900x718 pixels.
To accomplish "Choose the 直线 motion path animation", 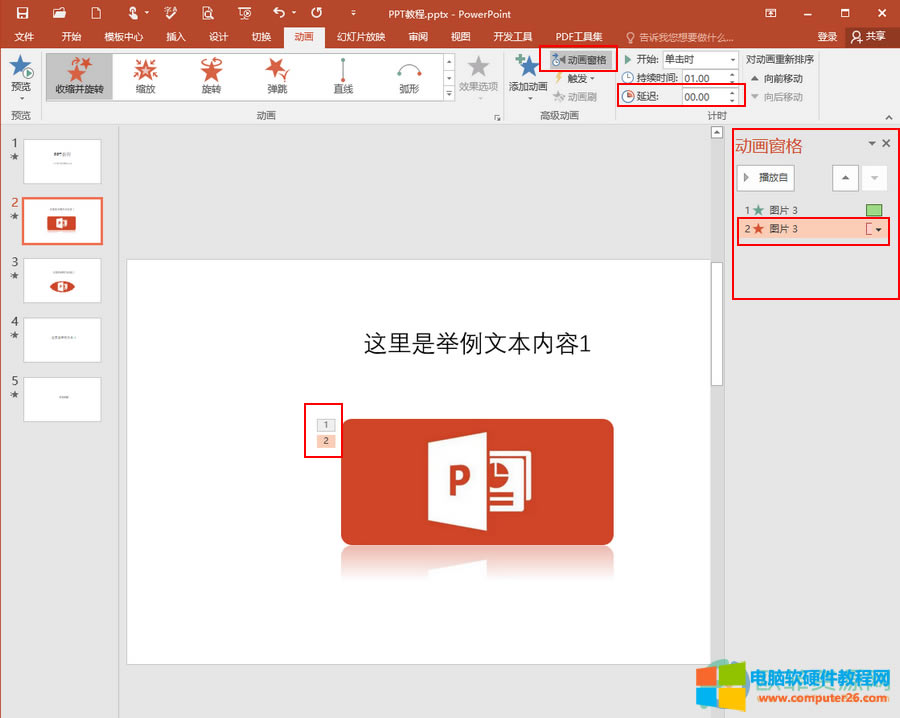I will click(343, 75).
